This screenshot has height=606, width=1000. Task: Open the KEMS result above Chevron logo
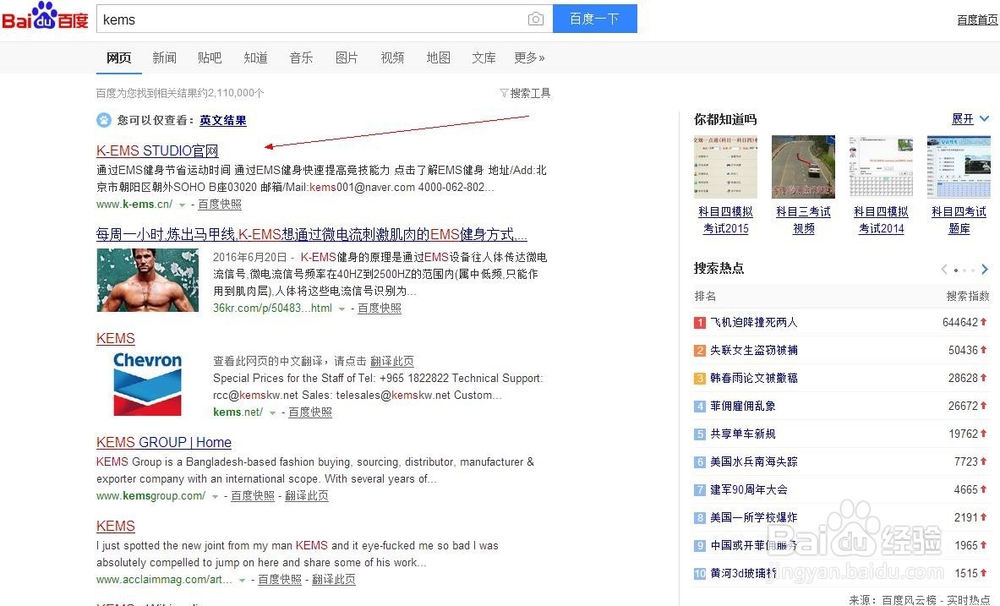pos(115,338)
